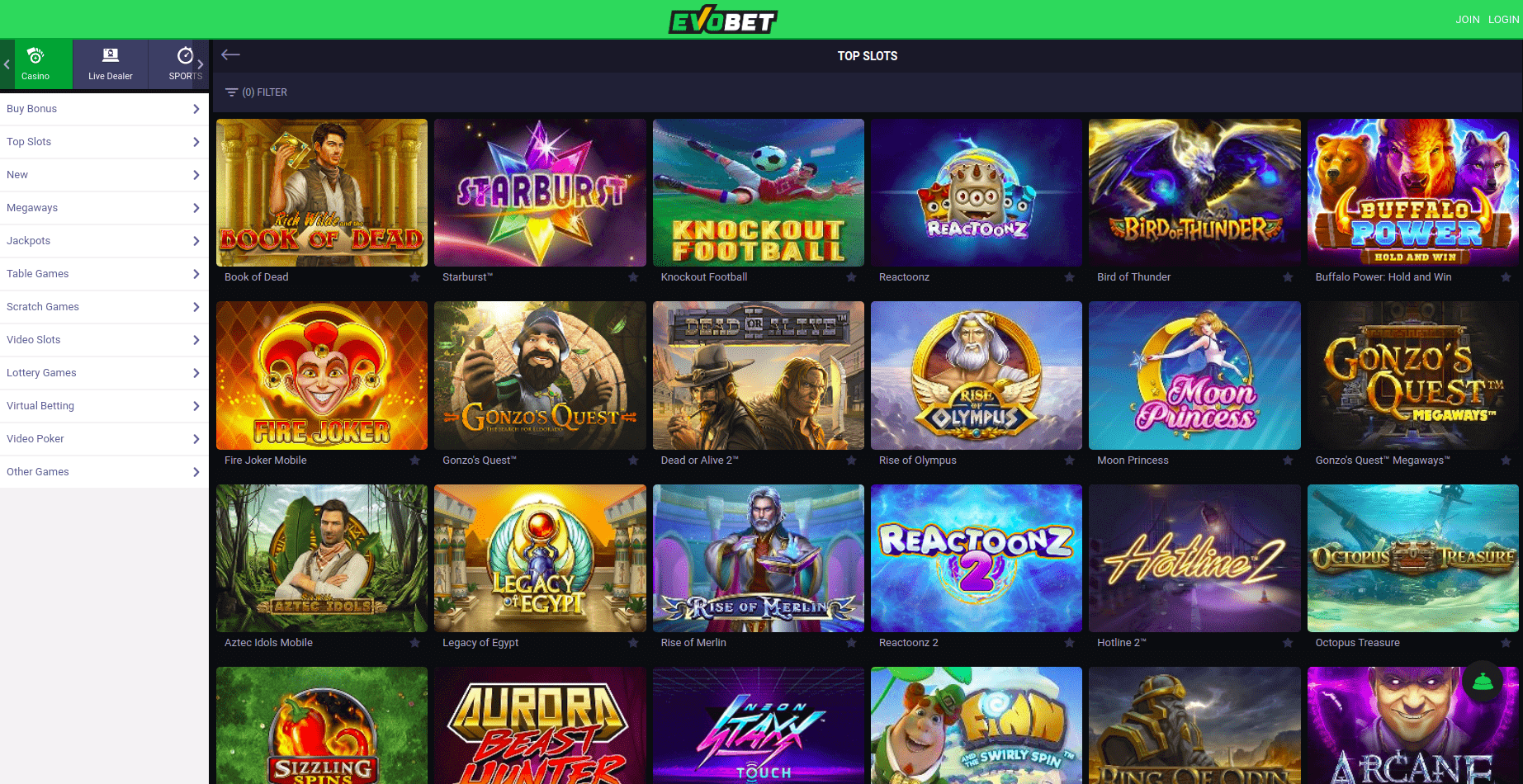Click the LOGIN link
Screen dimensions: 1523x784
tap(1503, 20)
